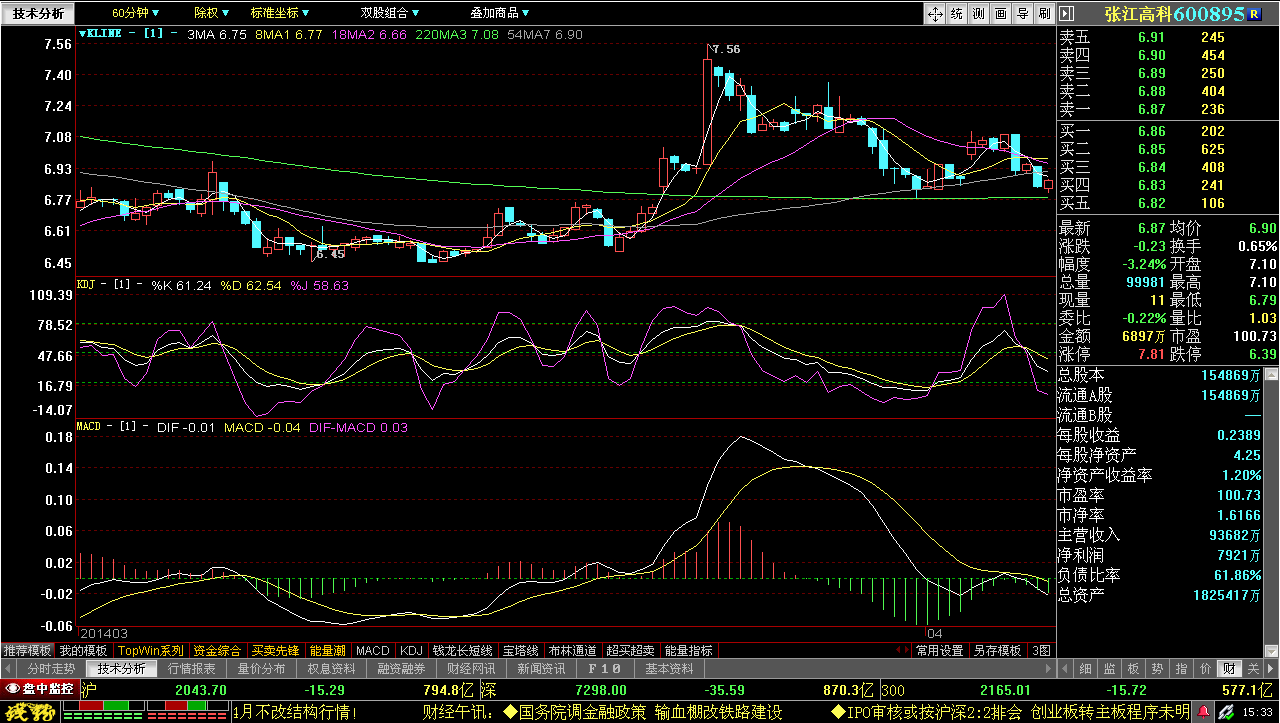
Task: Select the MACD template button
Action: (x=373, y=650)
